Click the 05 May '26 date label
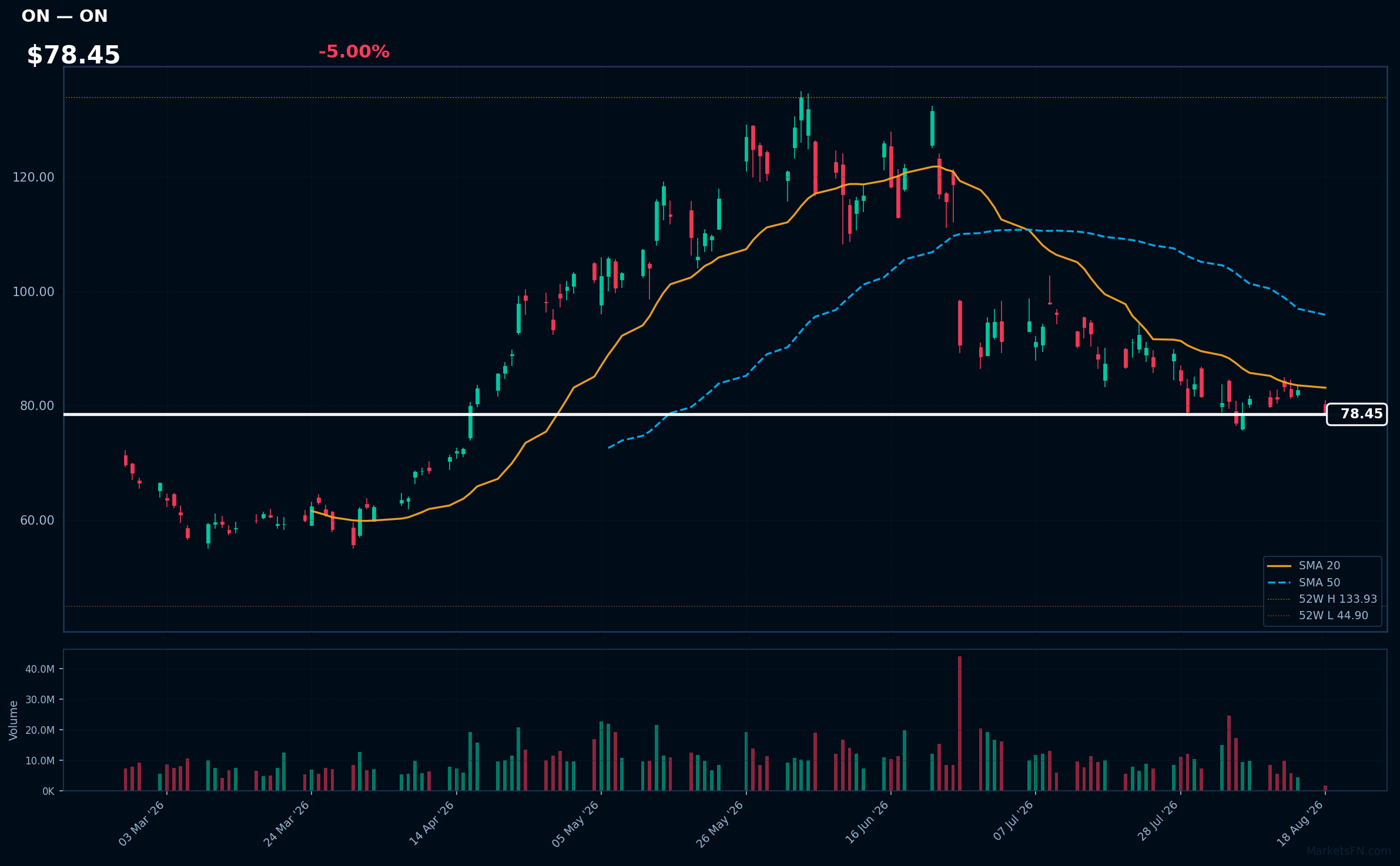Screen dimensions: 1400x866 click(575, 823)
